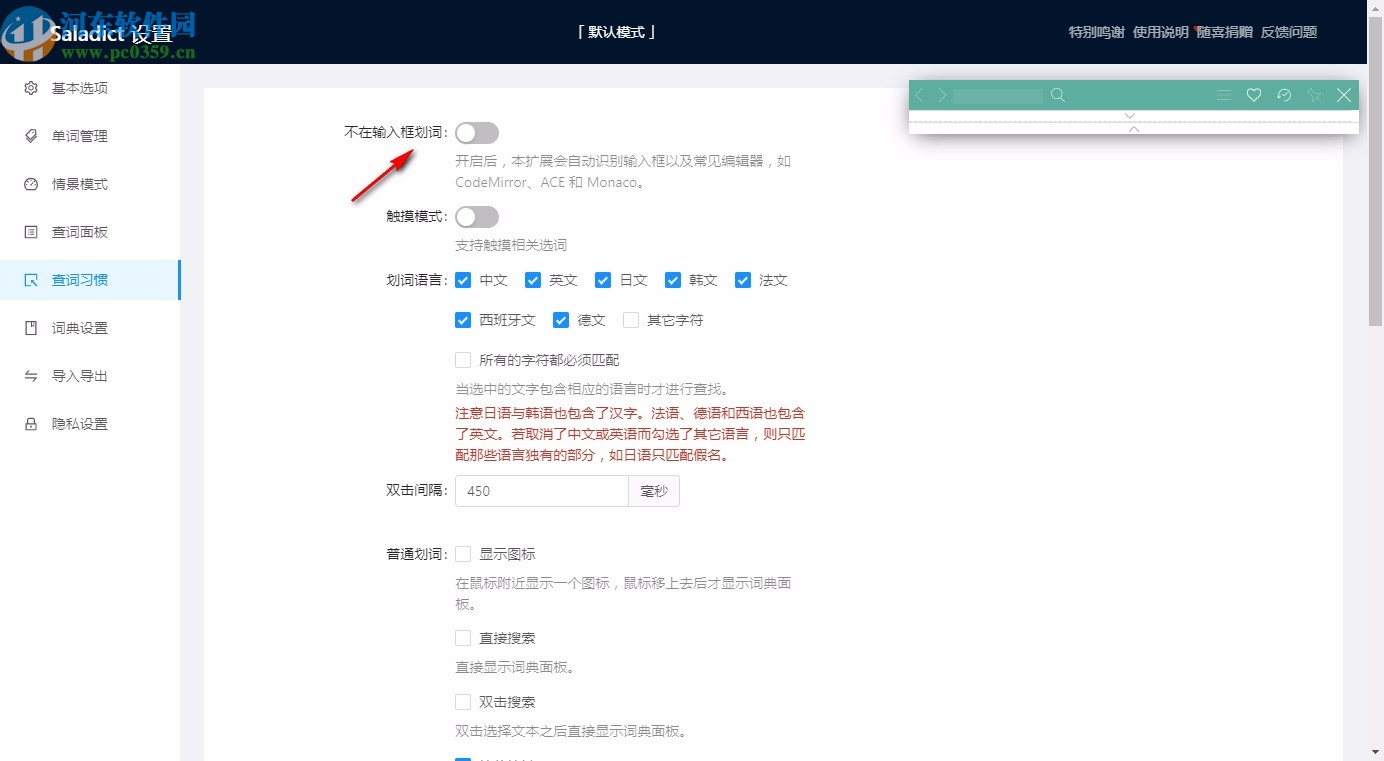Click the back arrow in the green search panel

918,94
